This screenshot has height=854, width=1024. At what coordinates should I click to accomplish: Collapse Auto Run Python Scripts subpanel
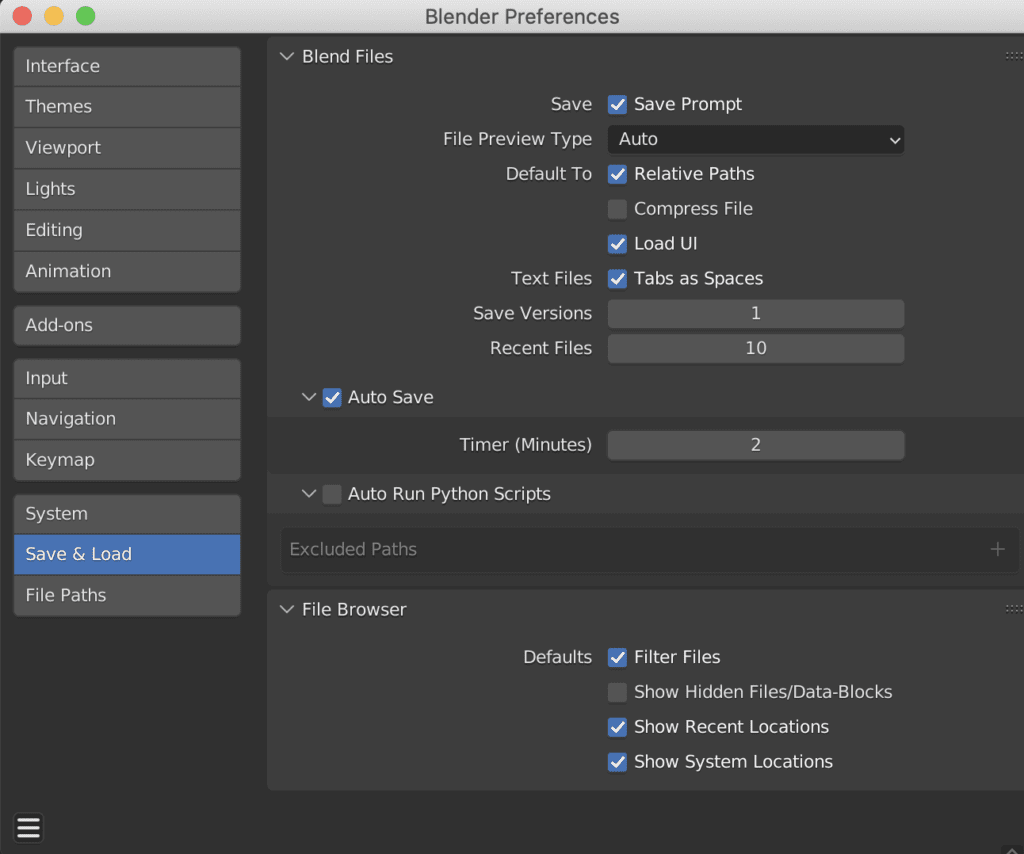[x=309, y=494]
